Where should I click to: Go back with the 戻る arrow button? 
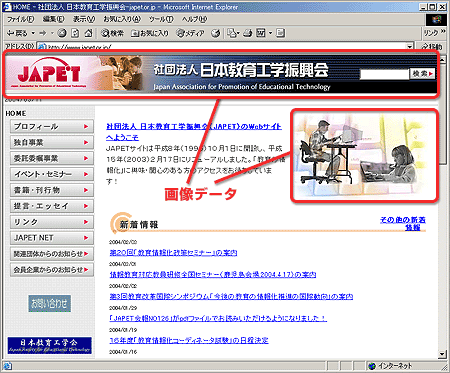click(x=17, y=33)
